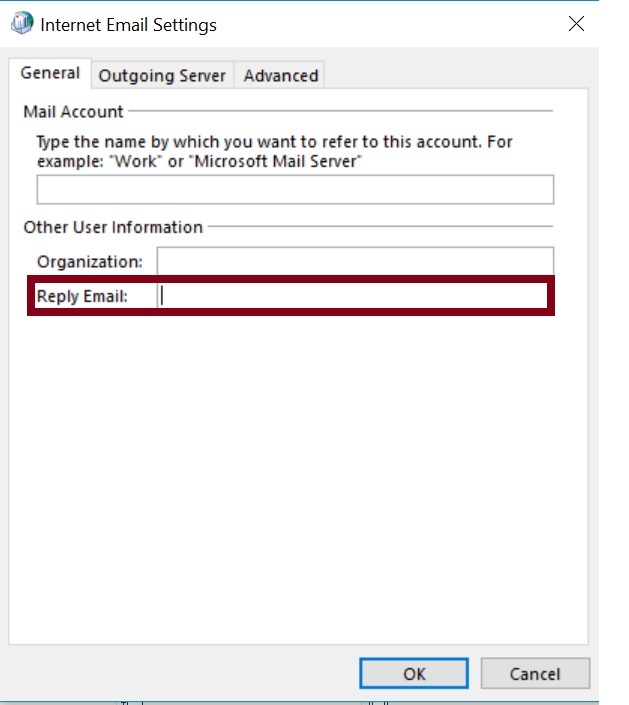
Task: Open the Outgoing Server tab
Action: (x=163, y=75)
